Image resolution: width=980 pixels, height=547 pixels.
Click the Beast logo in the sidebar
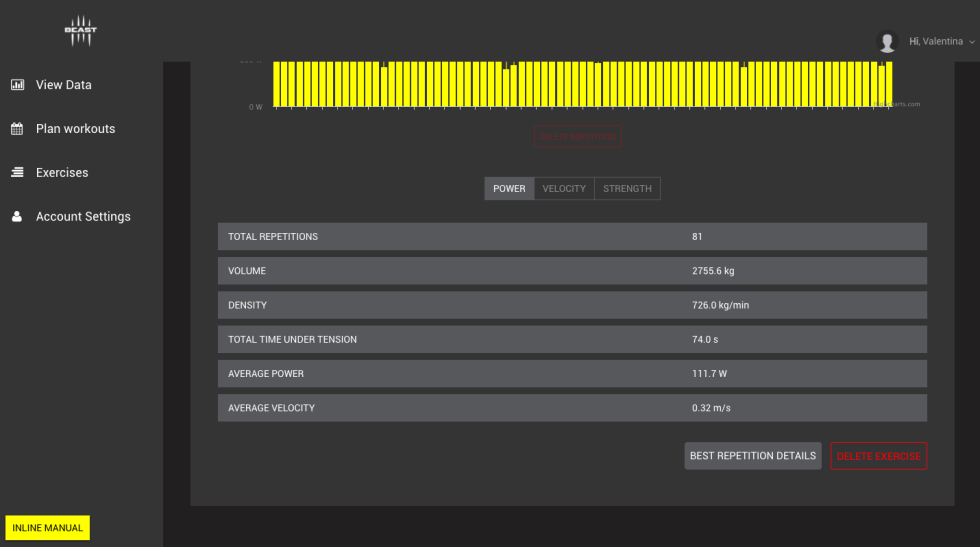pyautogui.click(x=81, y=32)
